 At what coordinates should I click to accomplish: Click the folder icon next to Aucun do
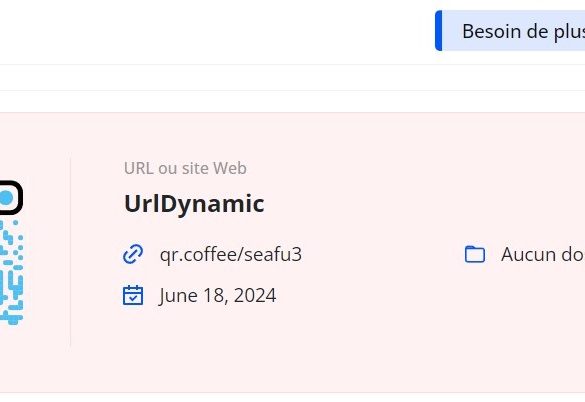point(475,254)
